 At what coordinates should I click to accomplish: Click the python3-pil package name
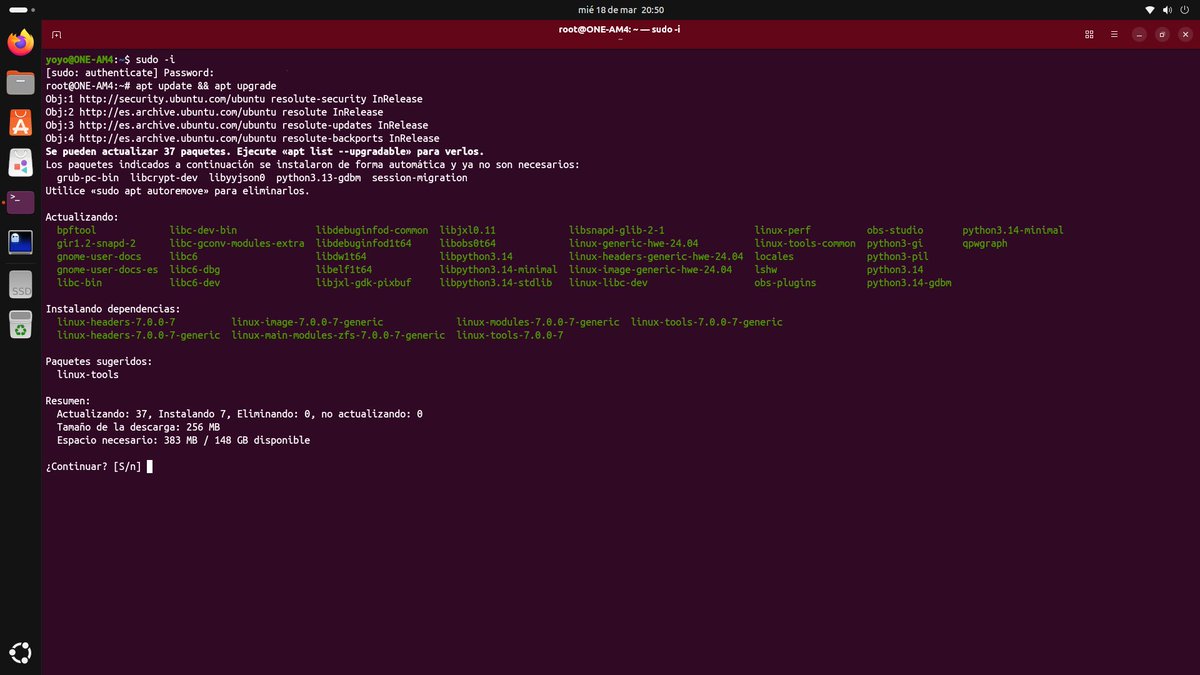[898, 257]
